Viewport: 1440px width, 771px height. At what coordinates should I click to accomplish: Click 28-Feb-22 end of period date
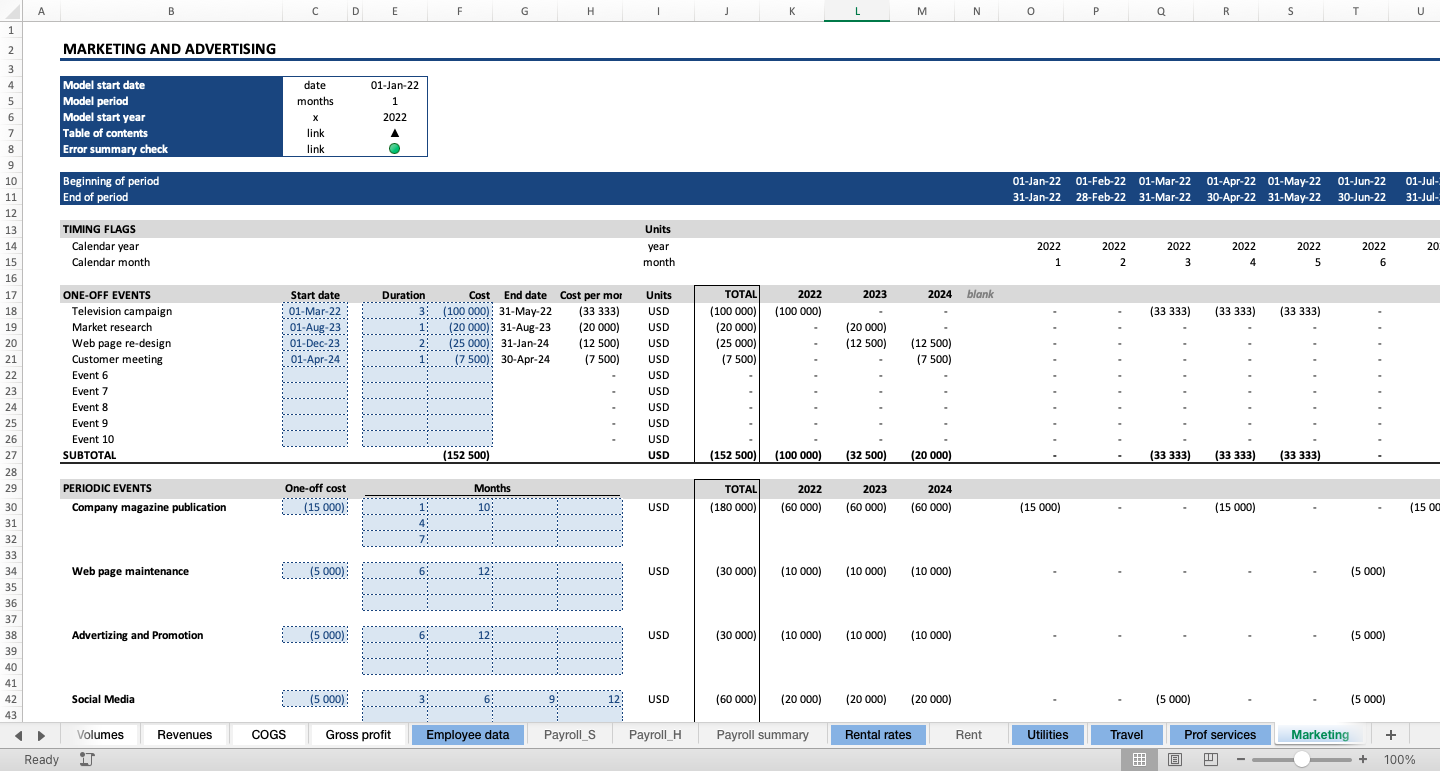(1100, 197)
